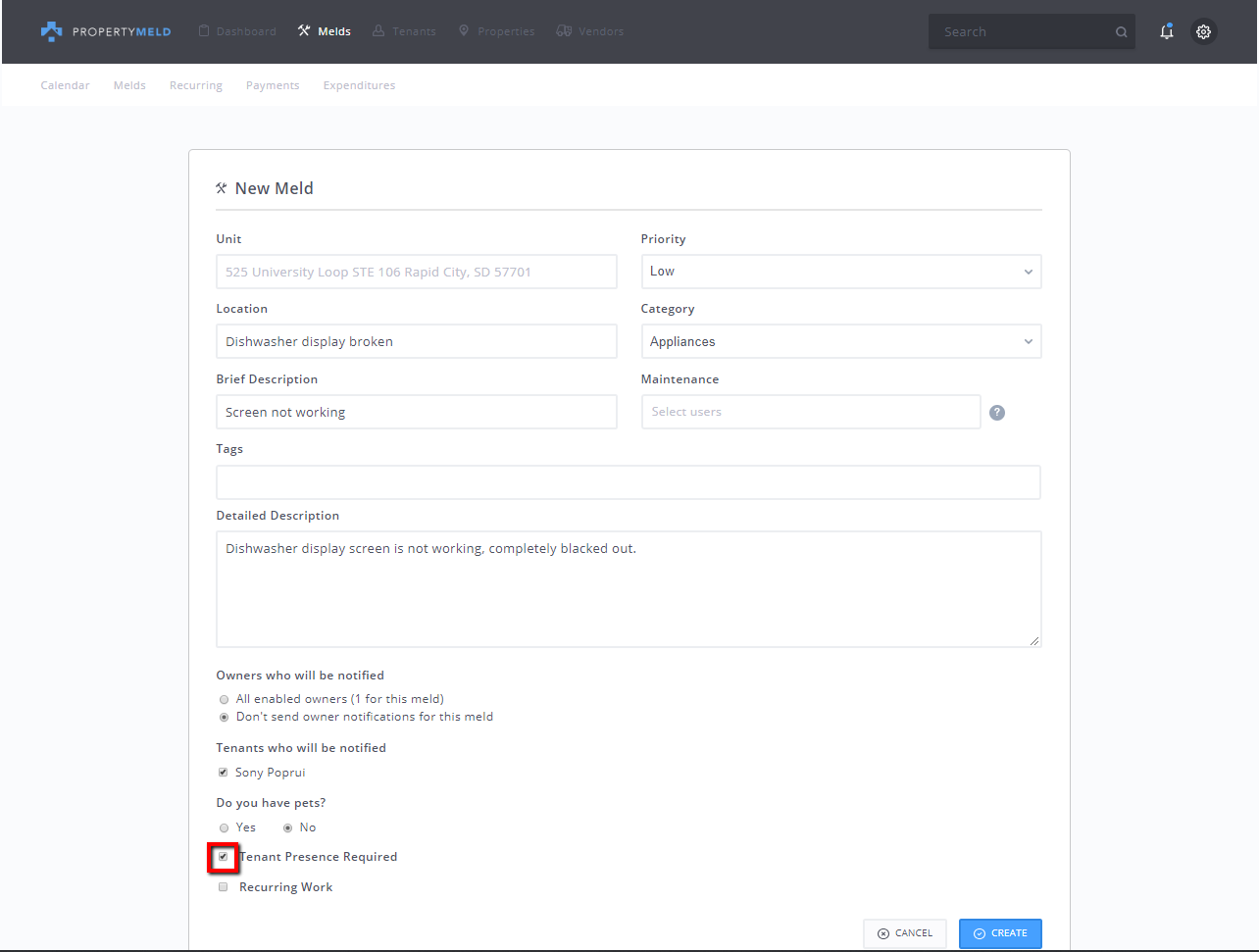Enable the Recurring Work checkbox
Image resolution: width=1259 pixels, height=952 pixels.
(224, 887)
